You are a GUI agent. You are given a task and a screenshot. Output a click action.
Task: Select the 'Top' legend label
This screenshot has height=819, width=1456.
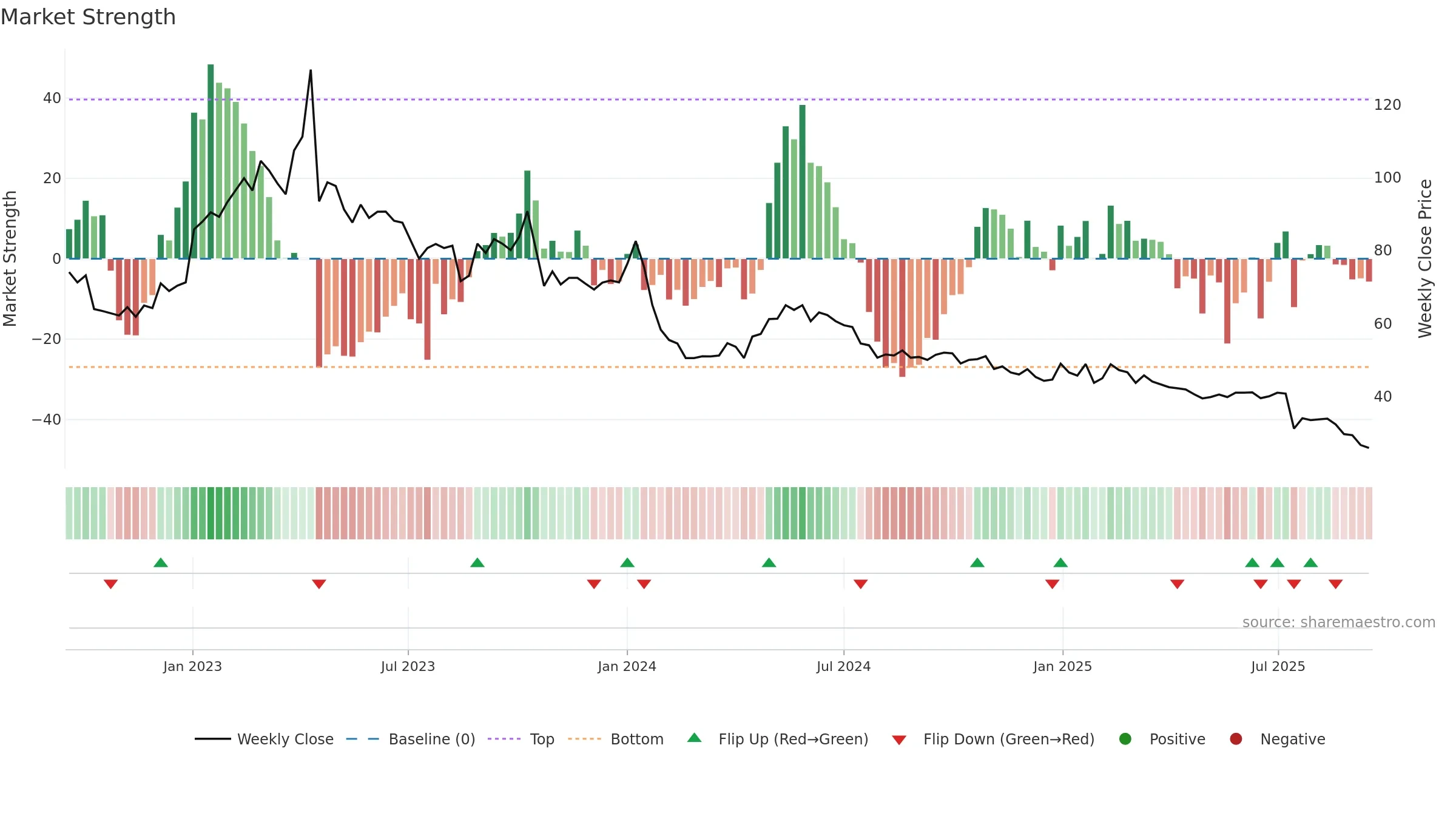coord(542,740)
